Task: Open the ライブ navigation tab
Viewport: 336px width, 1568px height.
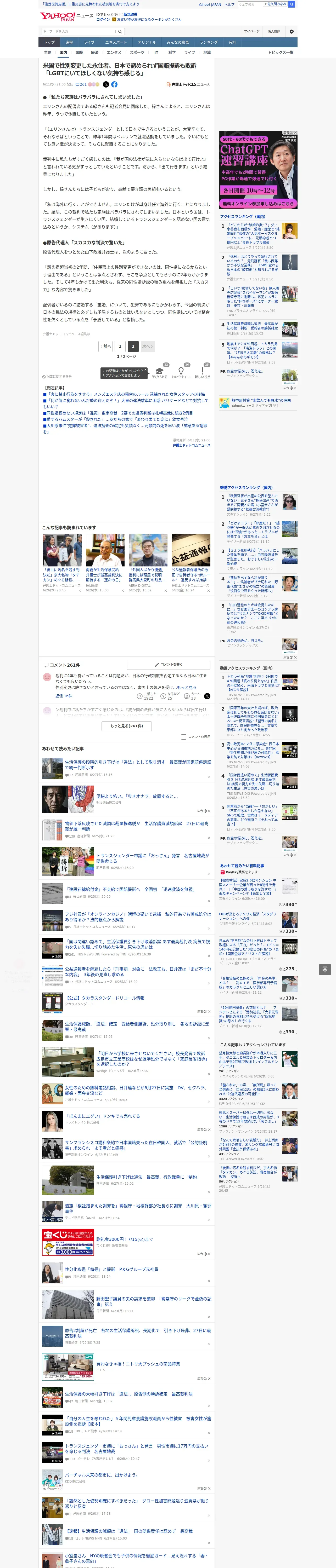Action: pyautogui.click(x=89, y=43)
